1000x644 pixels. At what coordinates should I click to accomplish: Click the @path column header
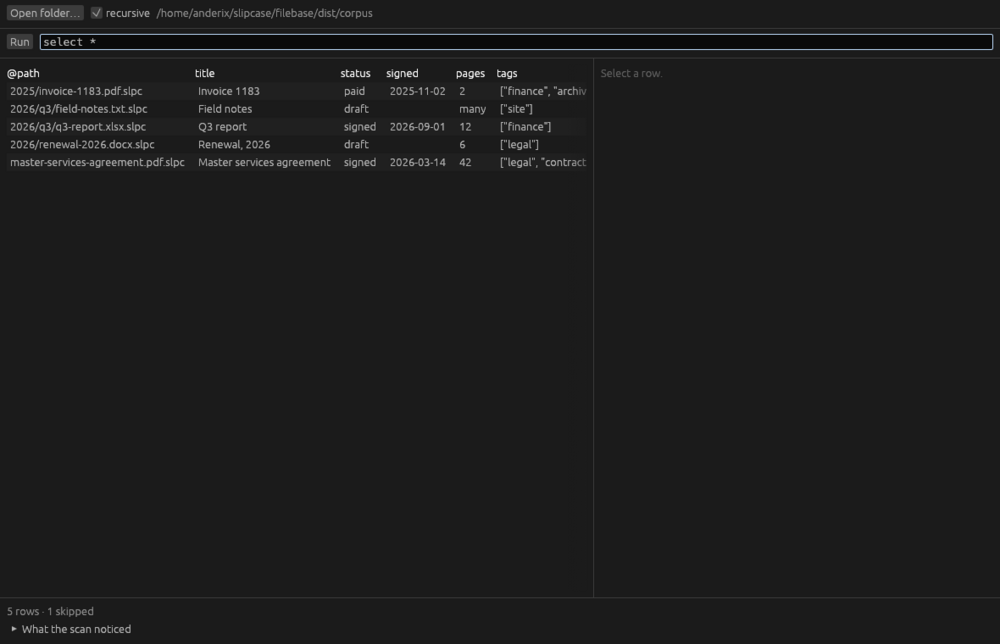[23, 73]
